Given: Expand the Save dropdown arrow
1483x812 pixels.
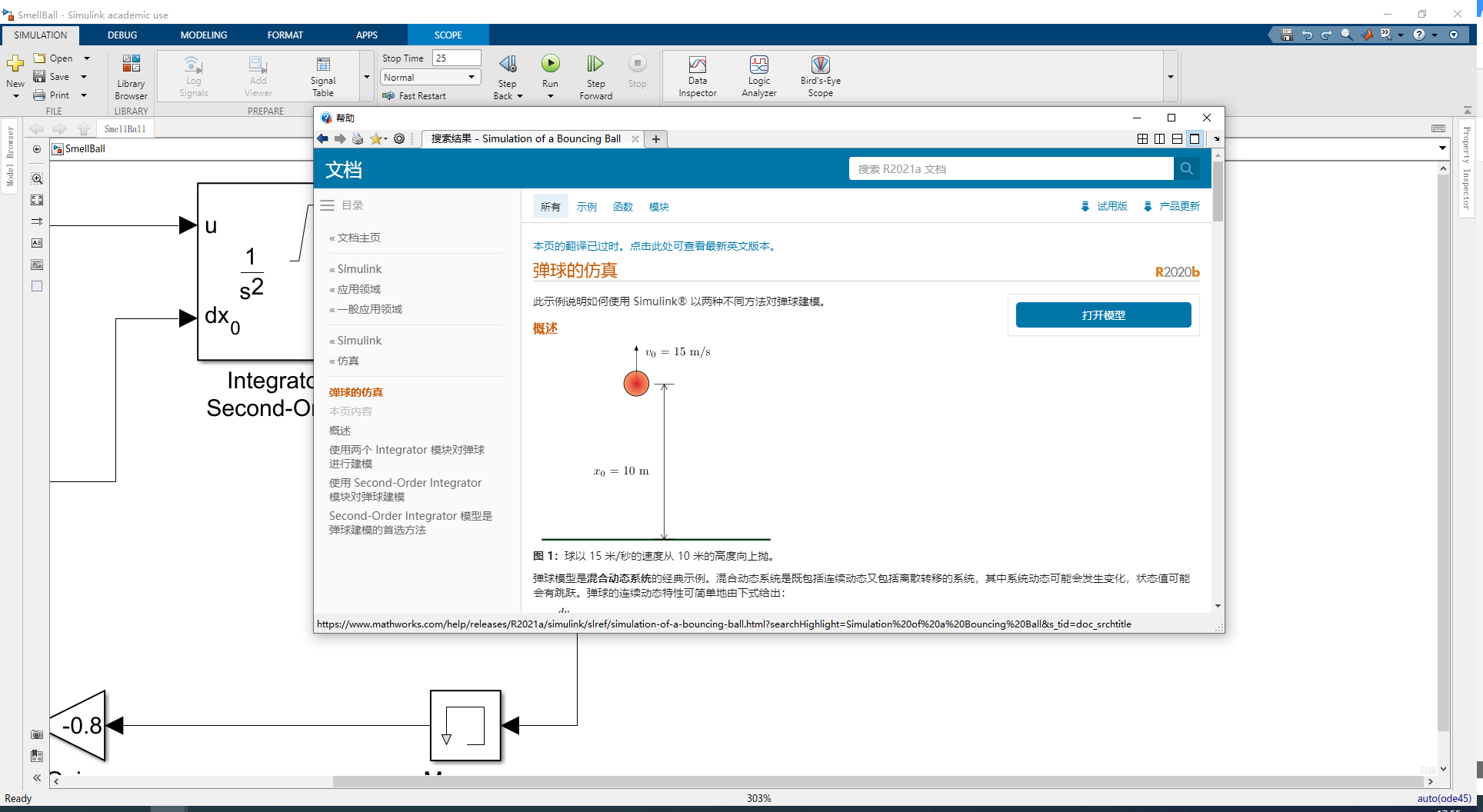Looking at the screenshot, I should [84, 77].
